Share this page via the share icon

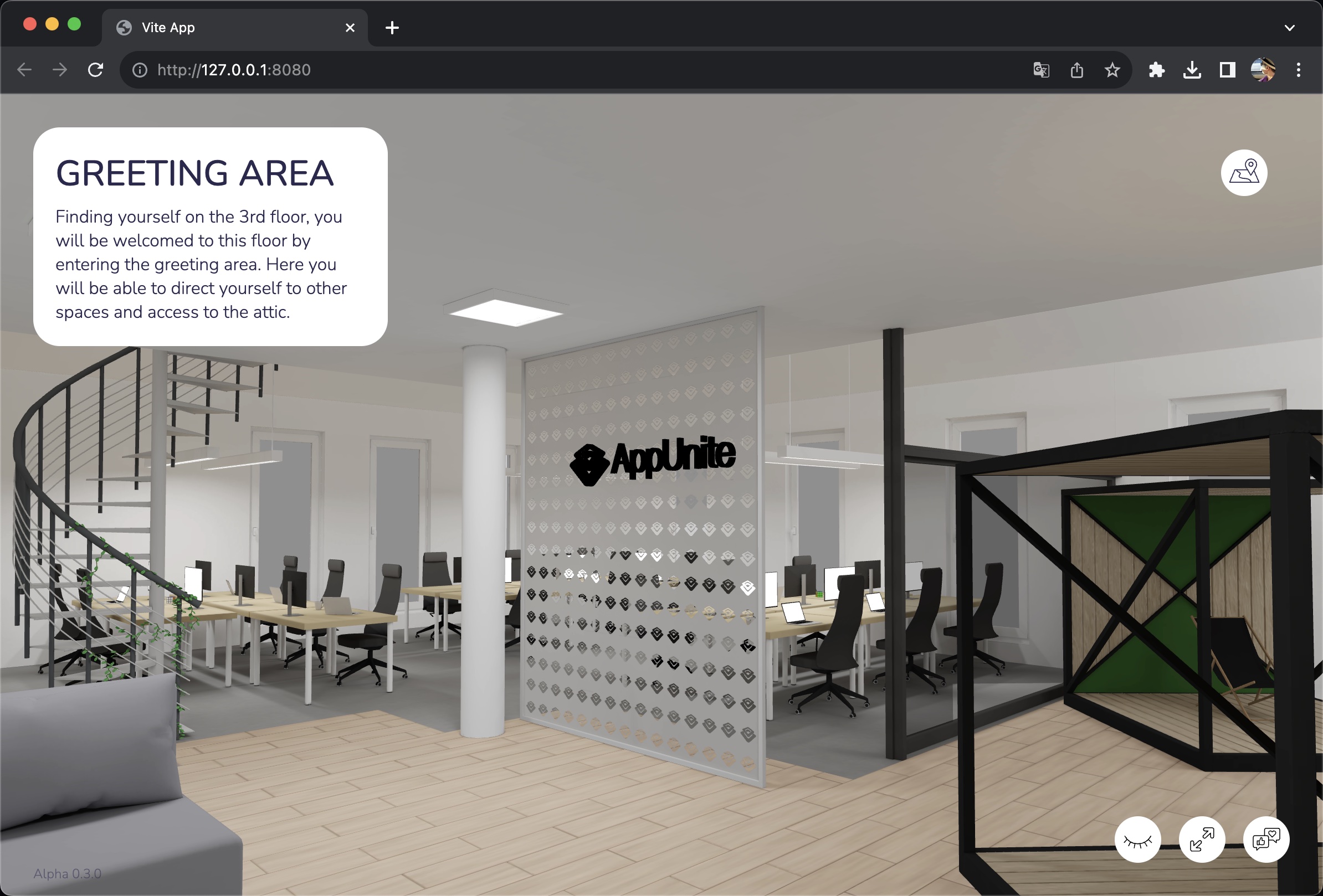point(1076,70)
